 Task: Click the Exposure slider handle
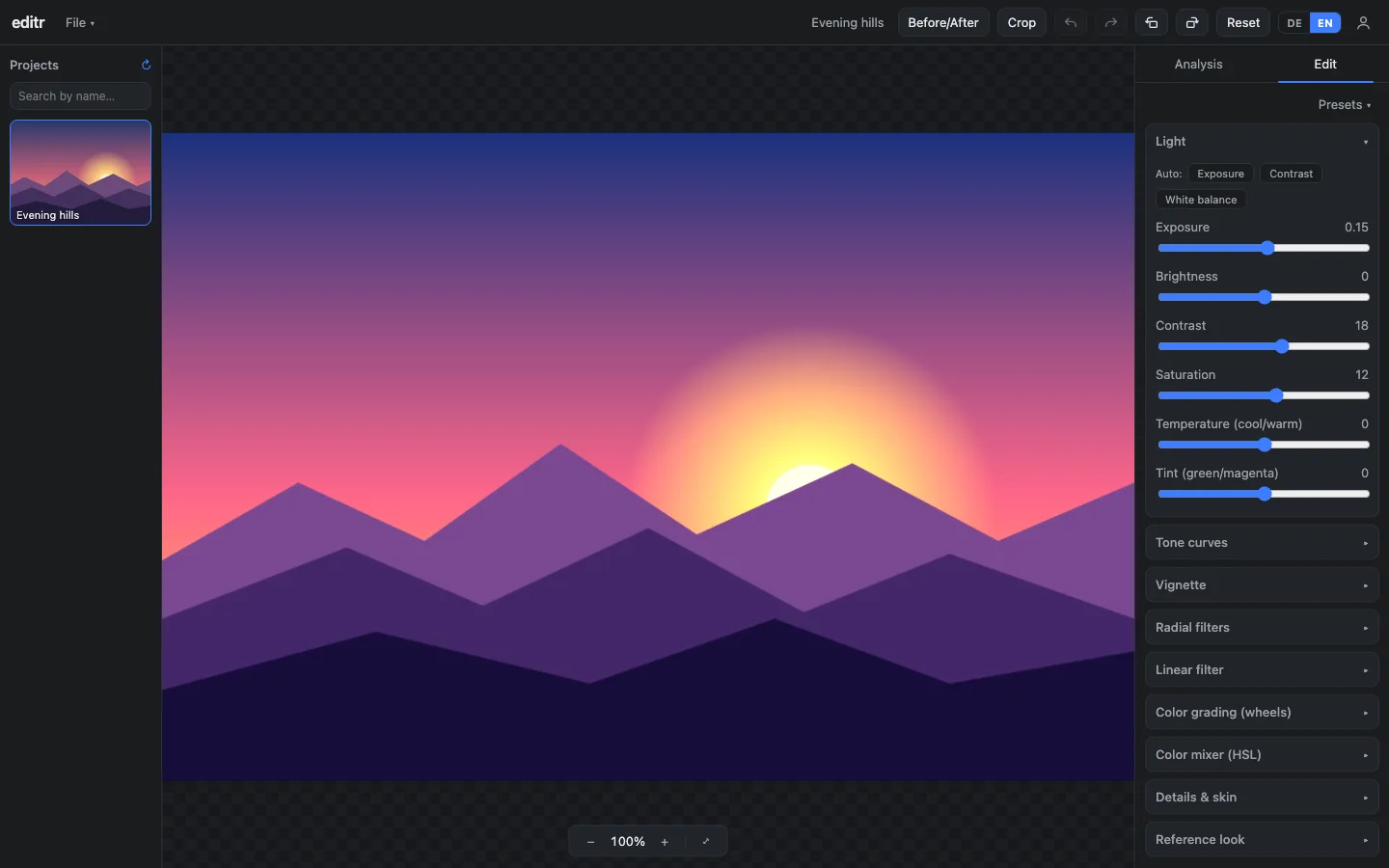[x=1267, y=248]
